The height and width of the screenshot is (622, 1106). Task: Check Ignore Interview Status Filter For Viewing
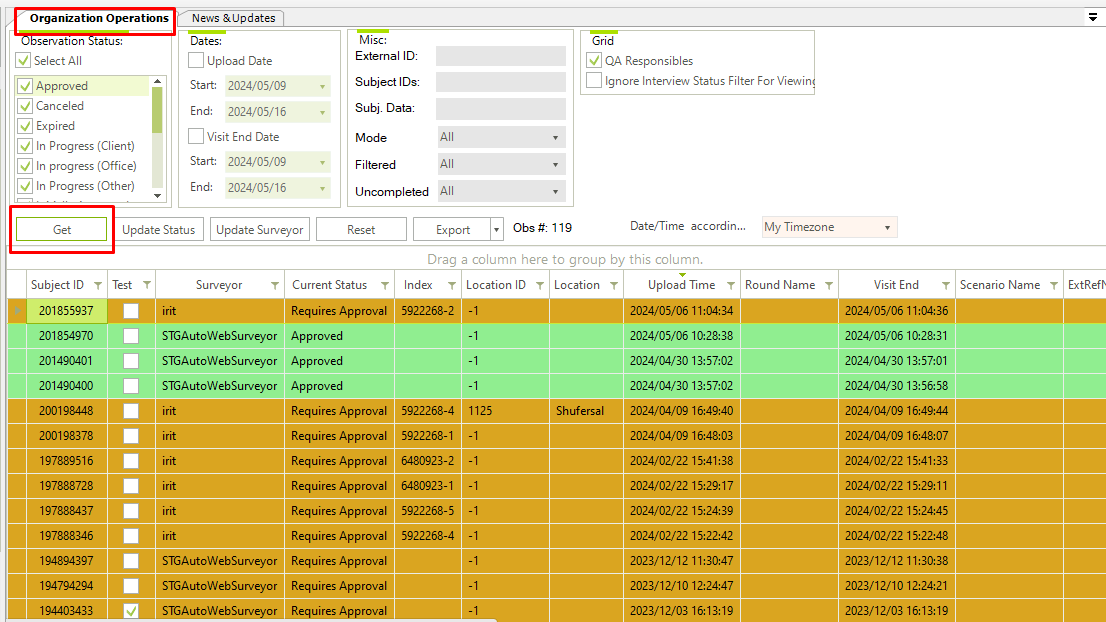(x=594, y=80)
